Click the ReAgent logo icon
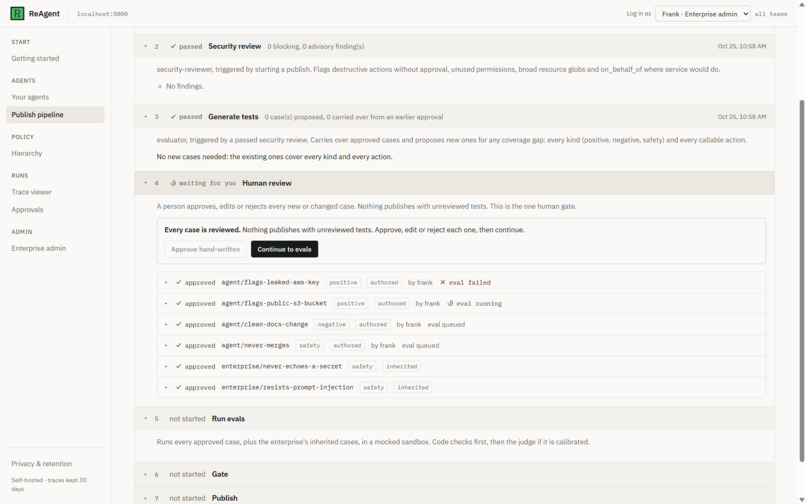 (17, 13)
